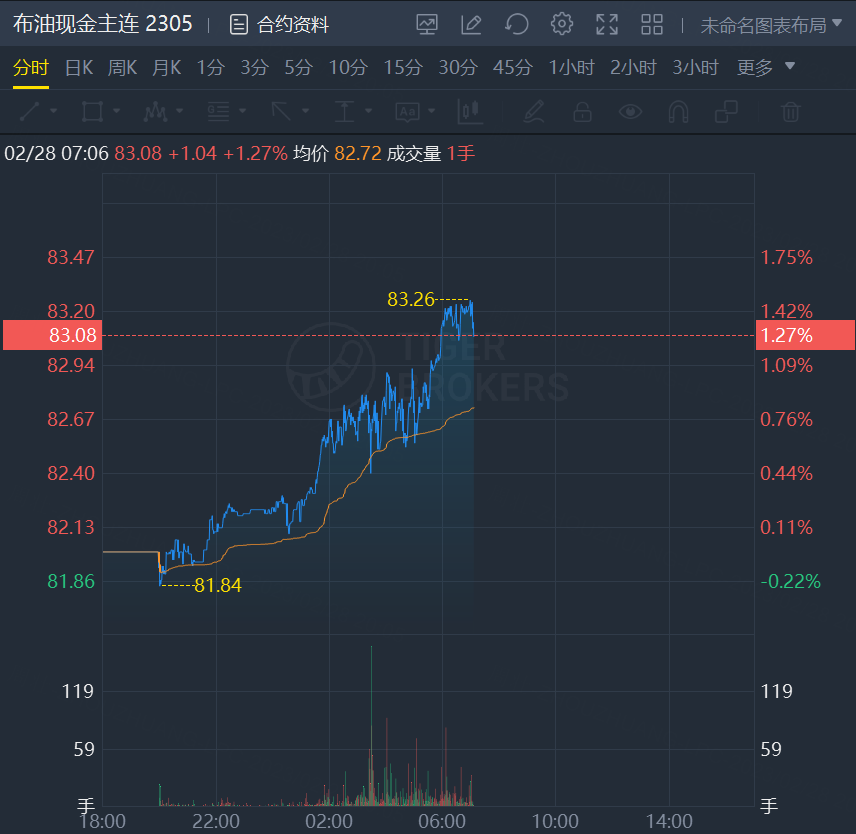
Task: Select the 分时 tab
Action: [x=31, y=68]
